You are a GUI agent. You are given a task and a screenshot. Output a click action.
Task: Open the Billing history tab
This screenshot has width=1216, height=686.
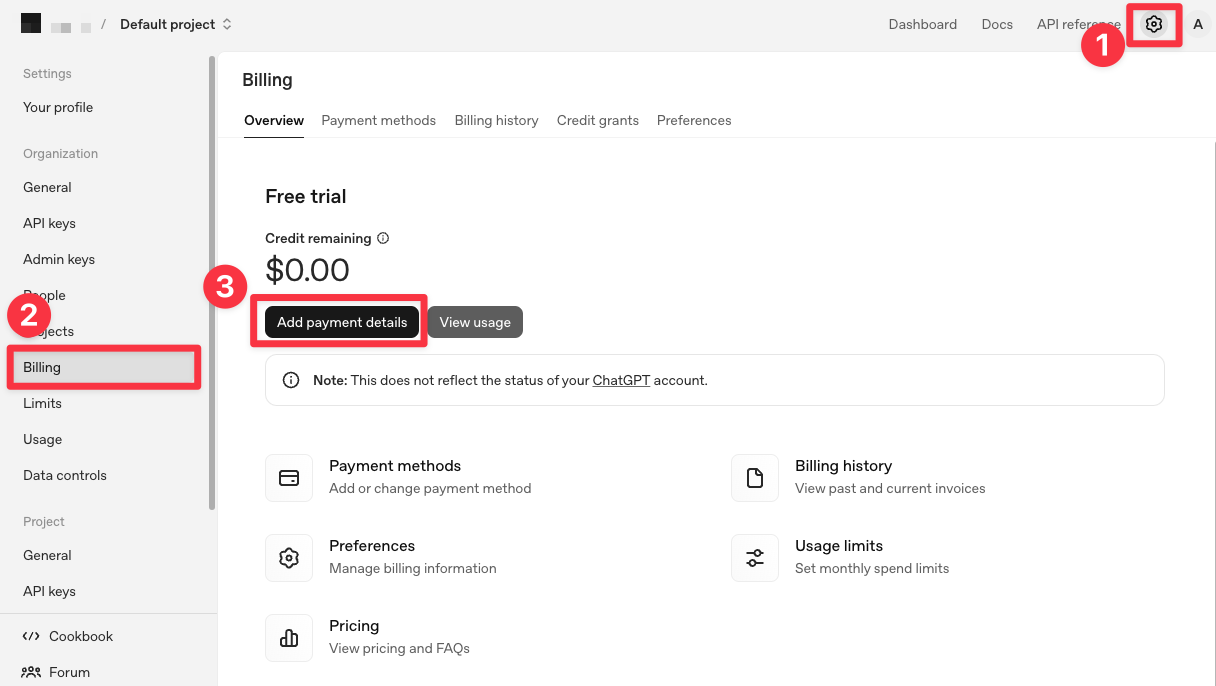[496, 120]
